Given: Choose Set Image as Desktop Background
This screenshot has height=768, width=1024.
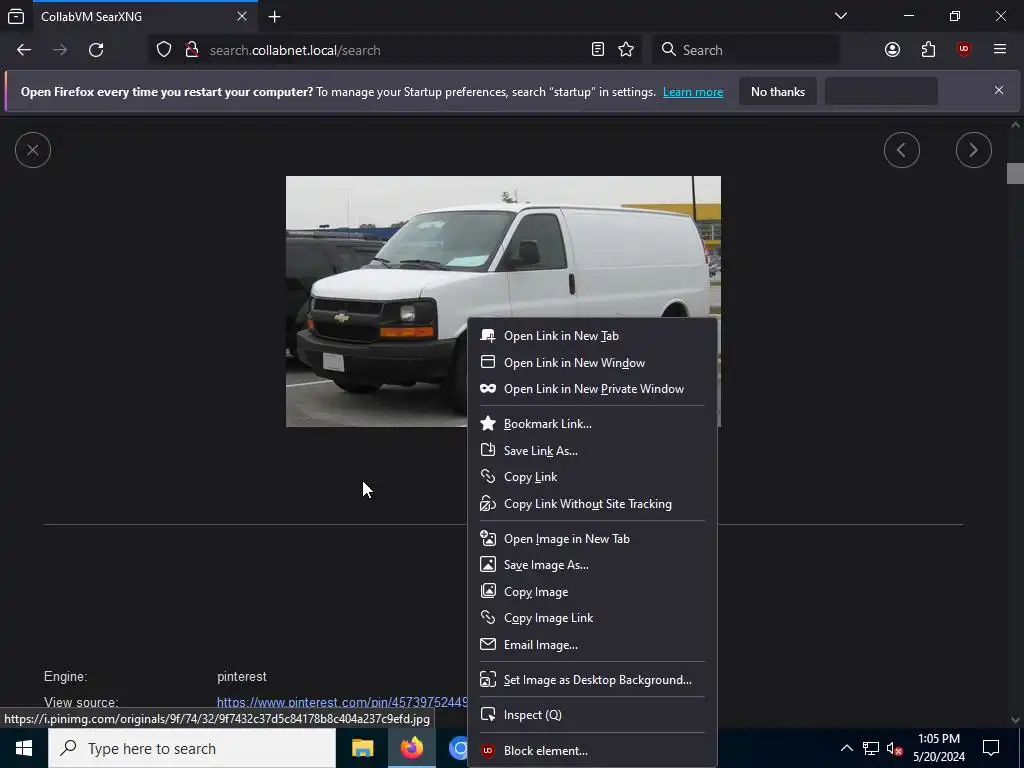Looking at the screenshot, I should pyautogui.click(x=592, y=680).
